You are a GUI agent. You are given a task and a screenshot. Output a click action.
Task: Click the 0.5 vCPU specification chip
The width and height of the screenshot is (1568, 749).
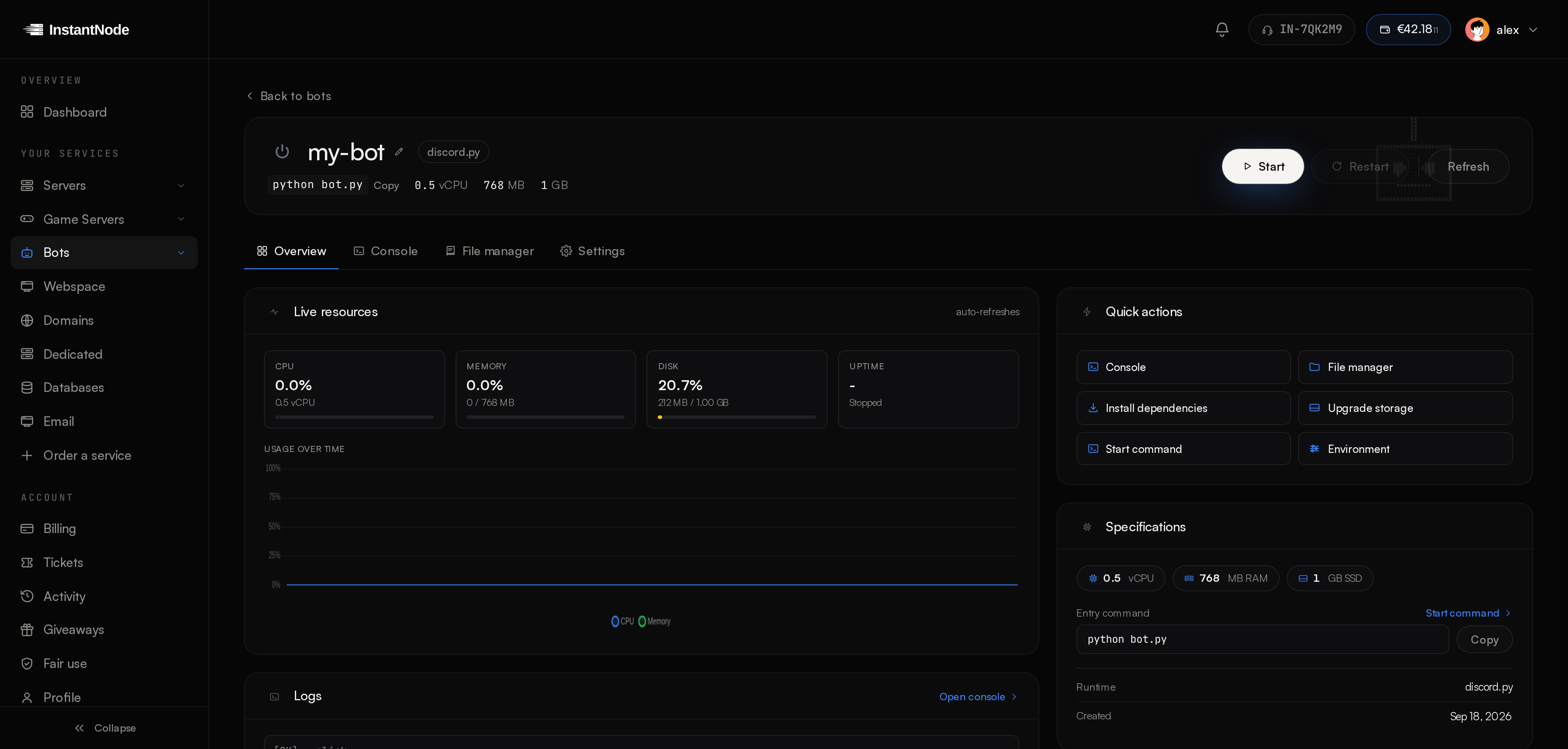click(1121, 579)
